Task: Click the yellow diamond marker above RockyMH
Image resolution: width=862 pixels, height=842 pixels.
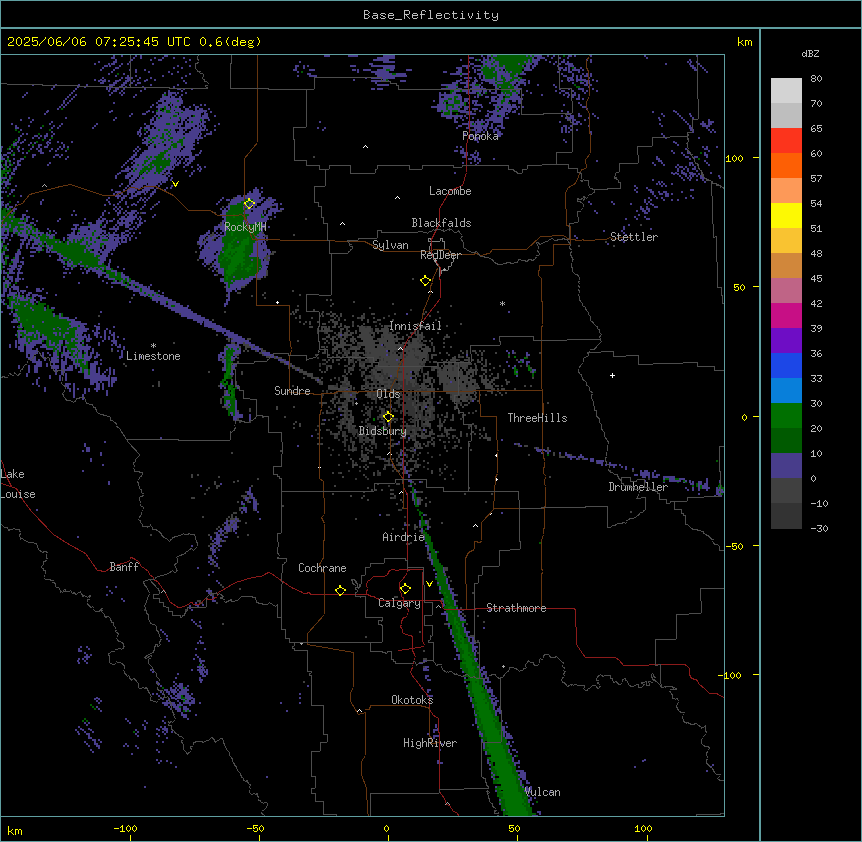Action: coord(249,204)
